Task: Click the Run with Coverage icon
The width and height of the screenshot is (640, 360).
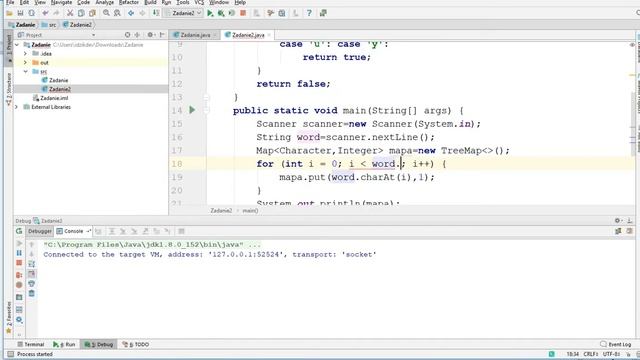Action: (x=232, y=13)
